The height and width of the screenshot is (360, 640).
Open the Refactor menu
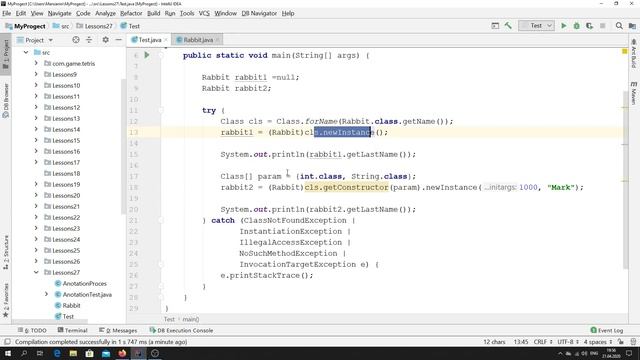(x=131, y=13)
